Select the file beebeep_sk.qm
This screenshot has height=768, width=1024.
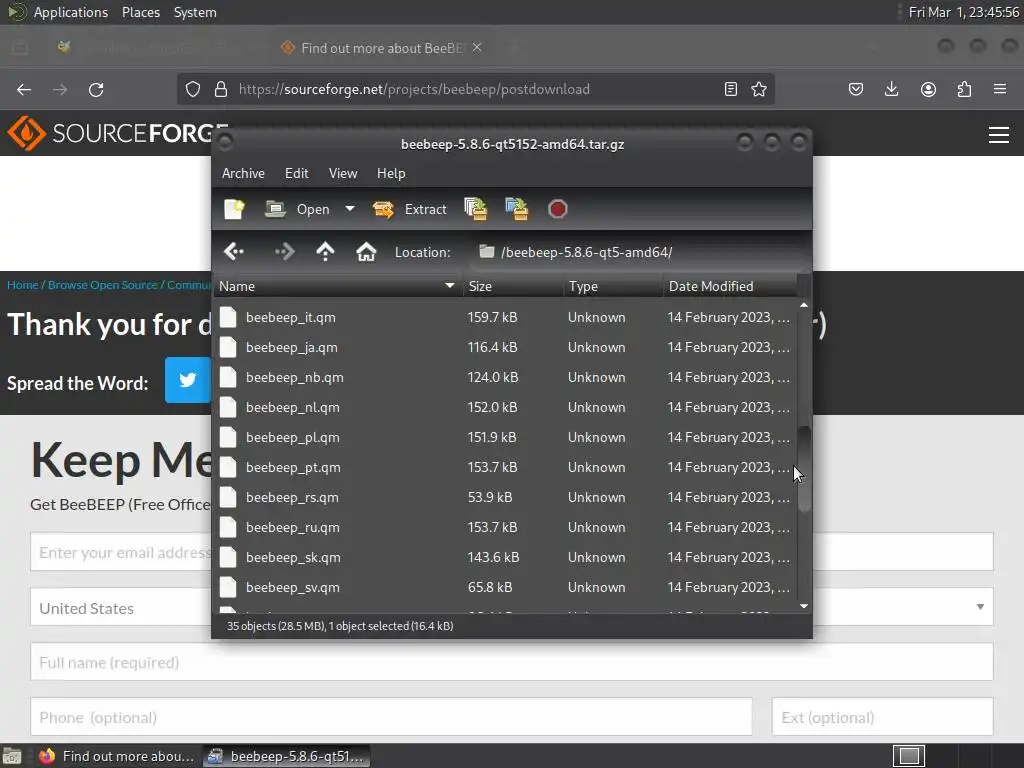click(x=505, y=558)
